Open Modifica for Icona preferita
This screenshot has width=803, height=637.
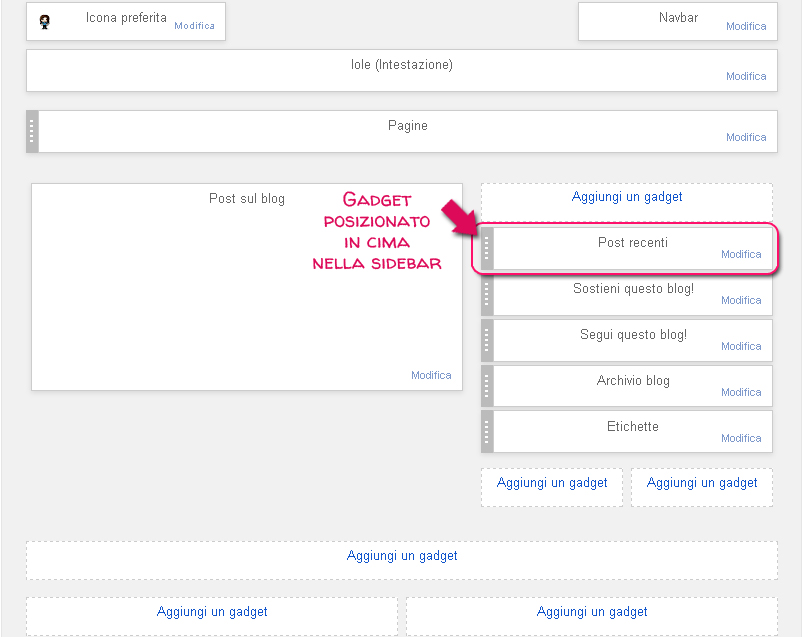click(x=194, y=26)
